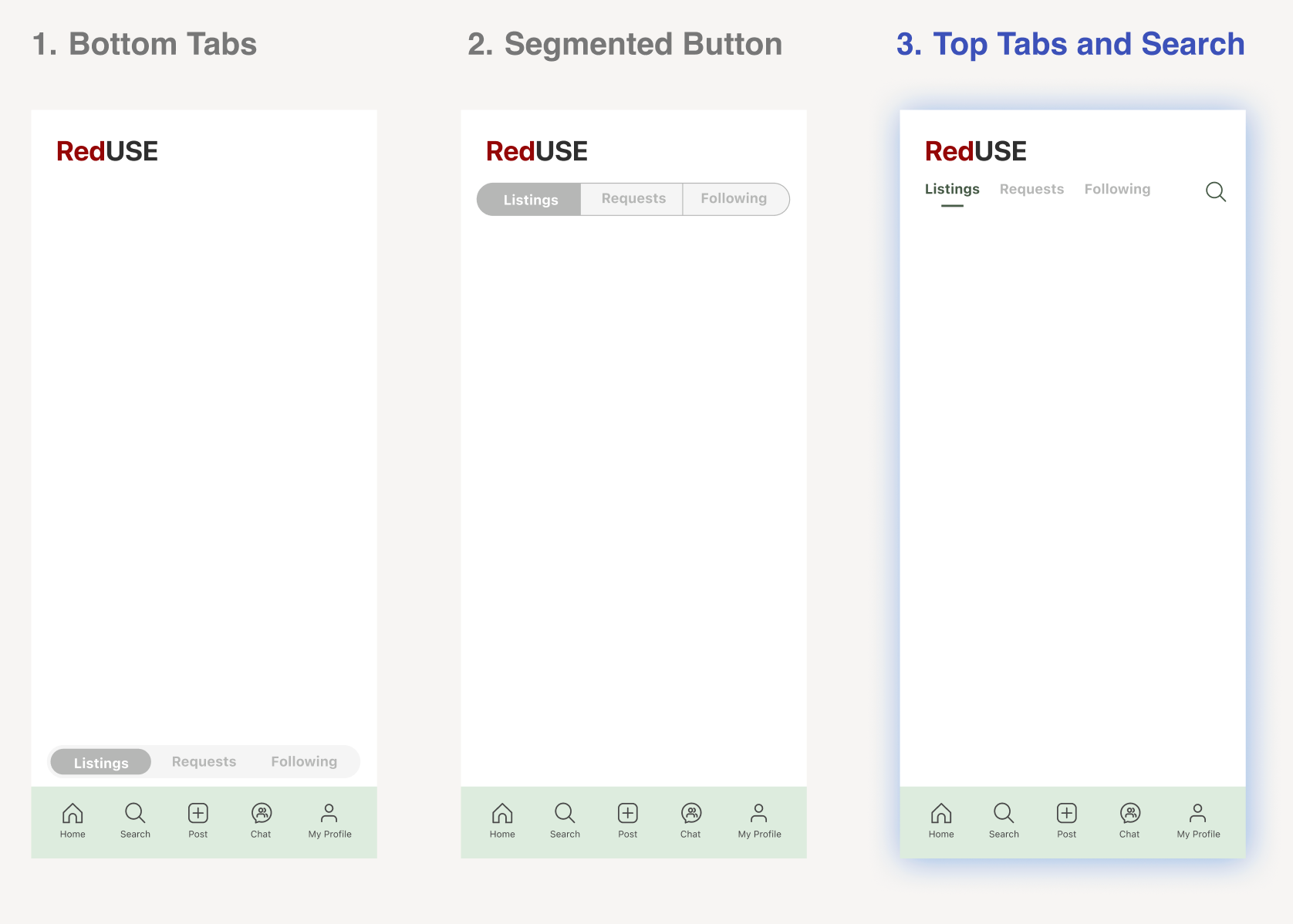The height and width of the screenshot is (924, 1293).
Task: Tap Home icon in Bottom Tabs mockup
Action: pyautogui.click(x=73, y=814)
